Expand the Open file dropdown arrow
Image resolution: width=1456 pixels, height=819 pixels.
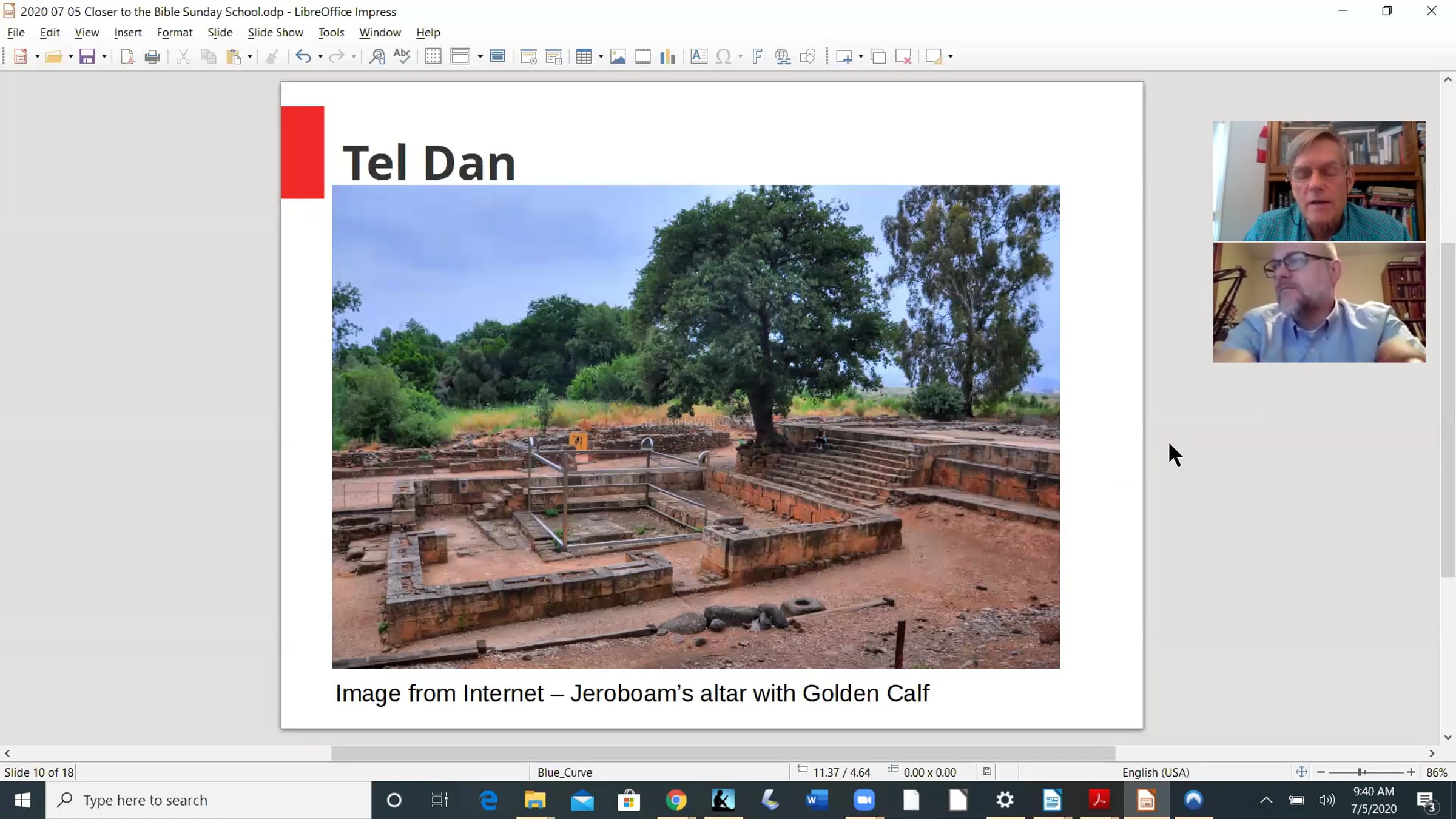pos(71,56)
